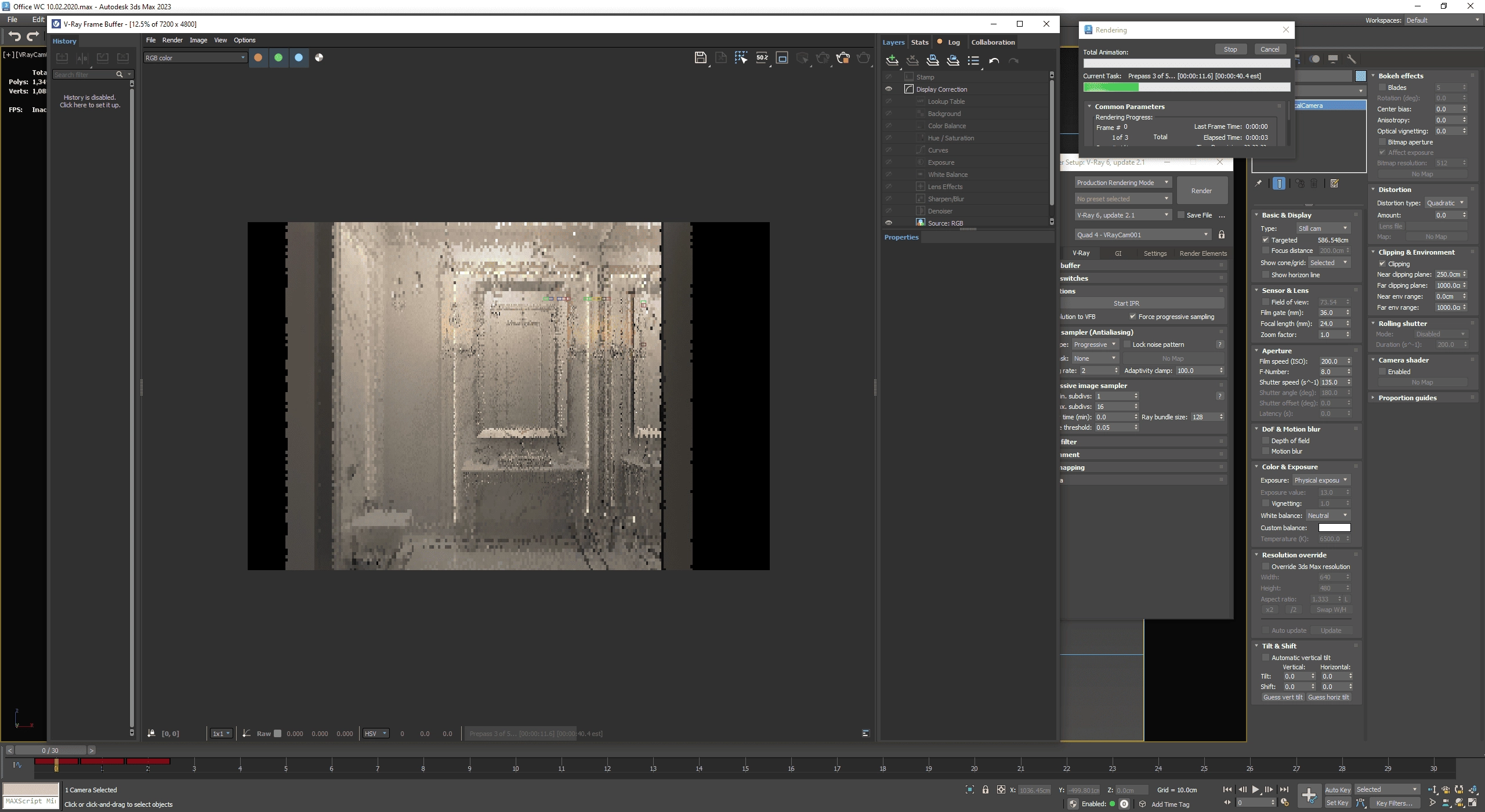Click the Custom balance white swatch
Viewport: 1485px width, 812px height.
pyautogui.click(x=1334, y=527)
